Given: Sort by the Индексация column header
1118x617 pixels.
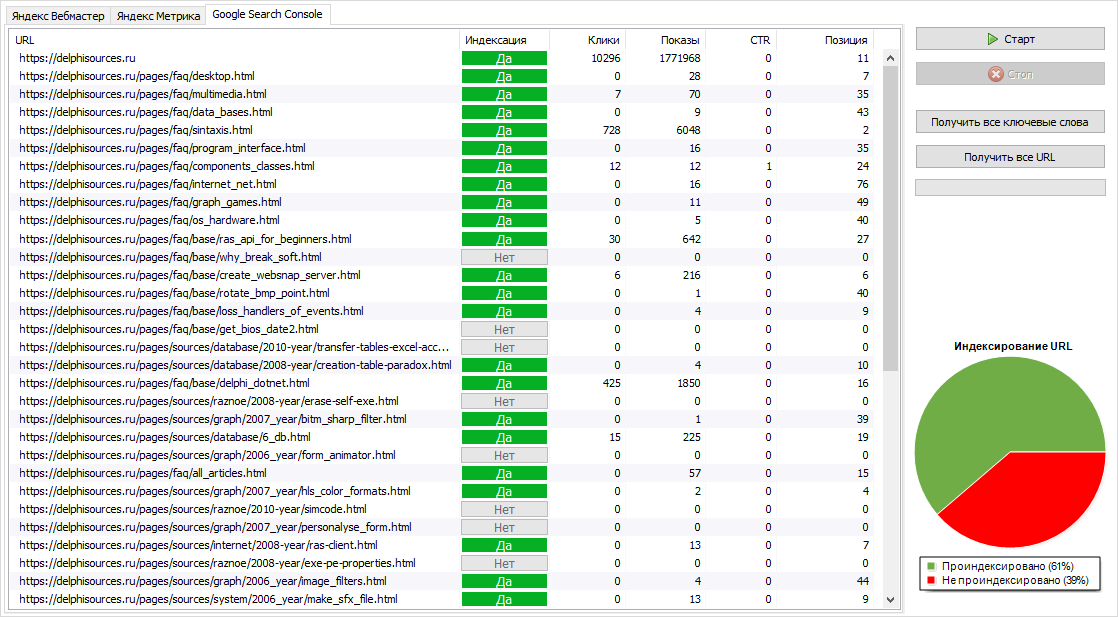Looking at the screenshot, I should point(496,40).
